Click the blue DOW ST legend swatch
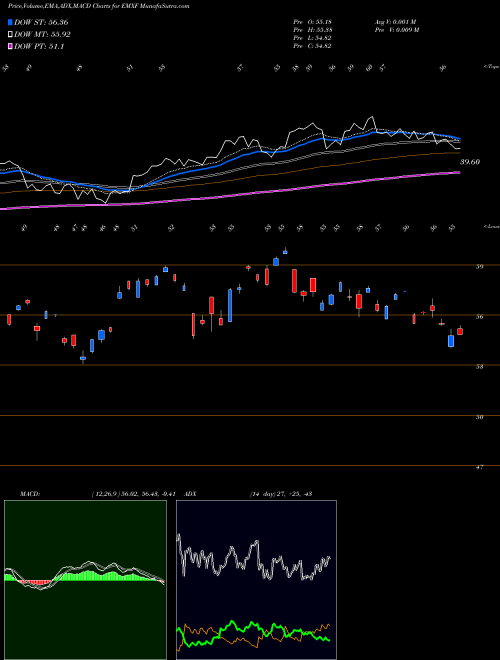 click(x=11, y=23)
